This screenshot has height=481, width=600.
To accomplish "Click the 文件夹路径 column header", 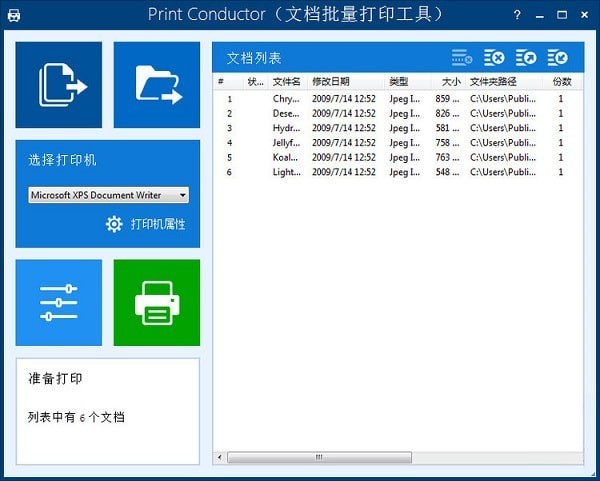I will (x=493, y=81).
